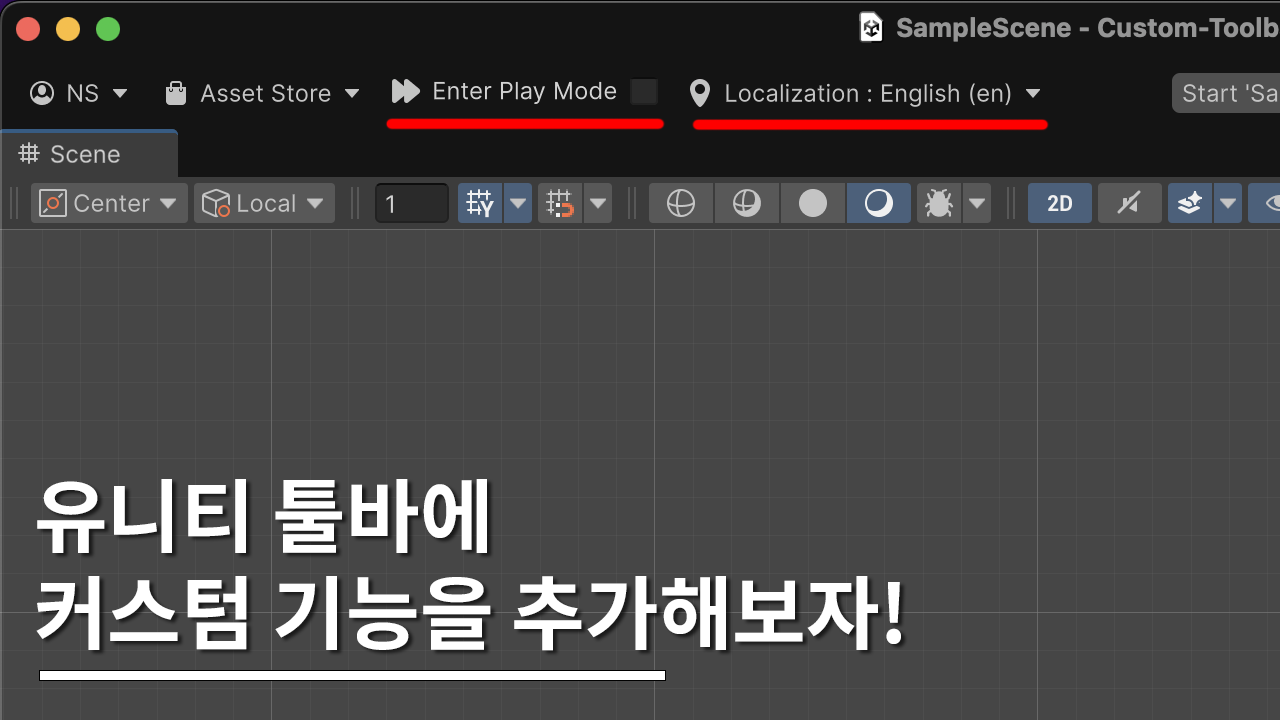Open the NS account dropdown
This screenshot has height=720, width=1280.
click(x=80, y=93)
